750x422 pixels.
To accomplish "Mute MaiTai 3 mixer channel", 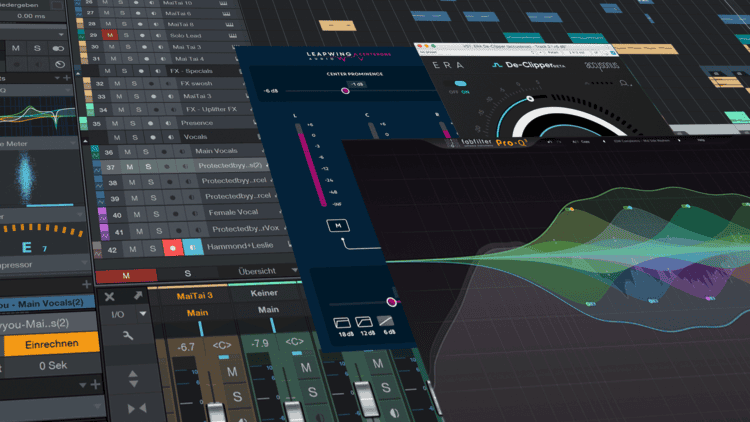I will (232, 372).
